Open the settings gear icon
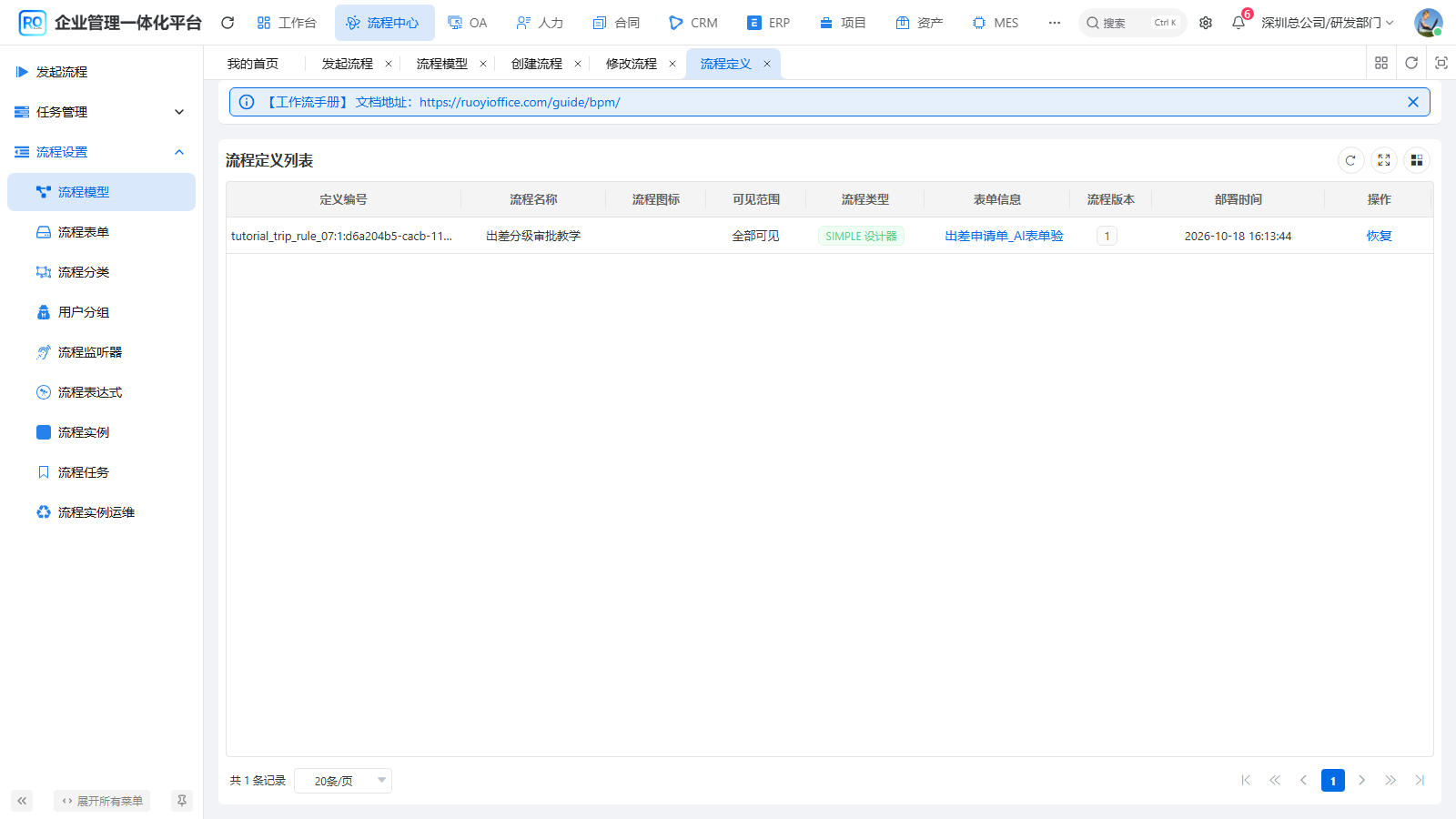The height and width of the screenshot is (819, 1456). [x=1206, y=23]
